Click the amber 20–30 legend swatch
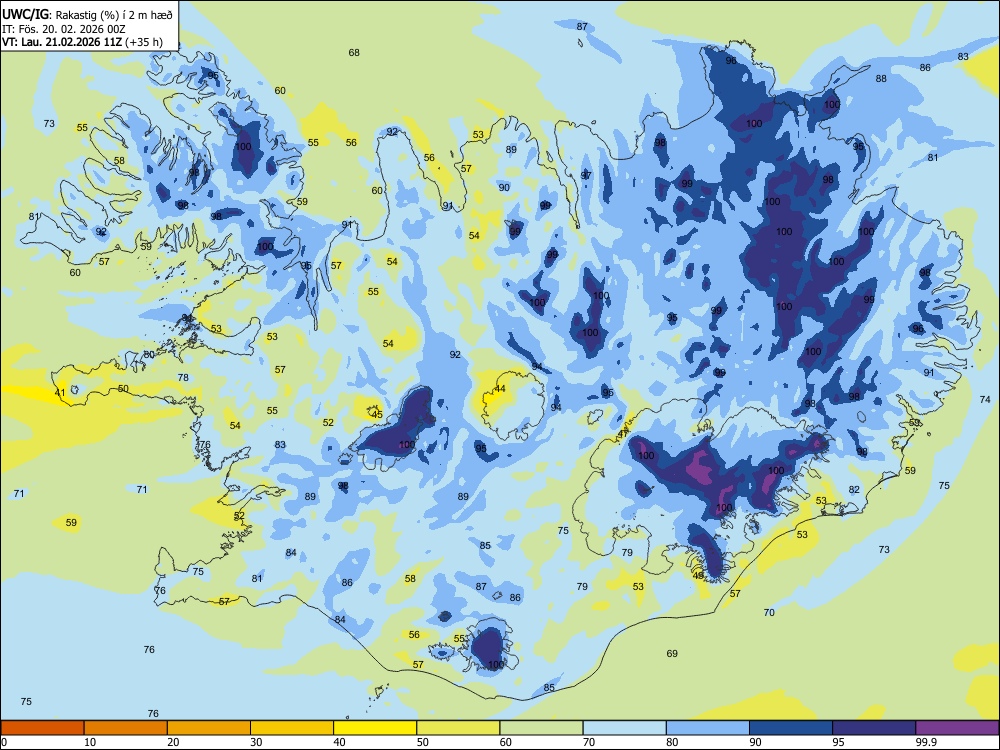Screen dimensions: 1000x750 coord(209,728)
